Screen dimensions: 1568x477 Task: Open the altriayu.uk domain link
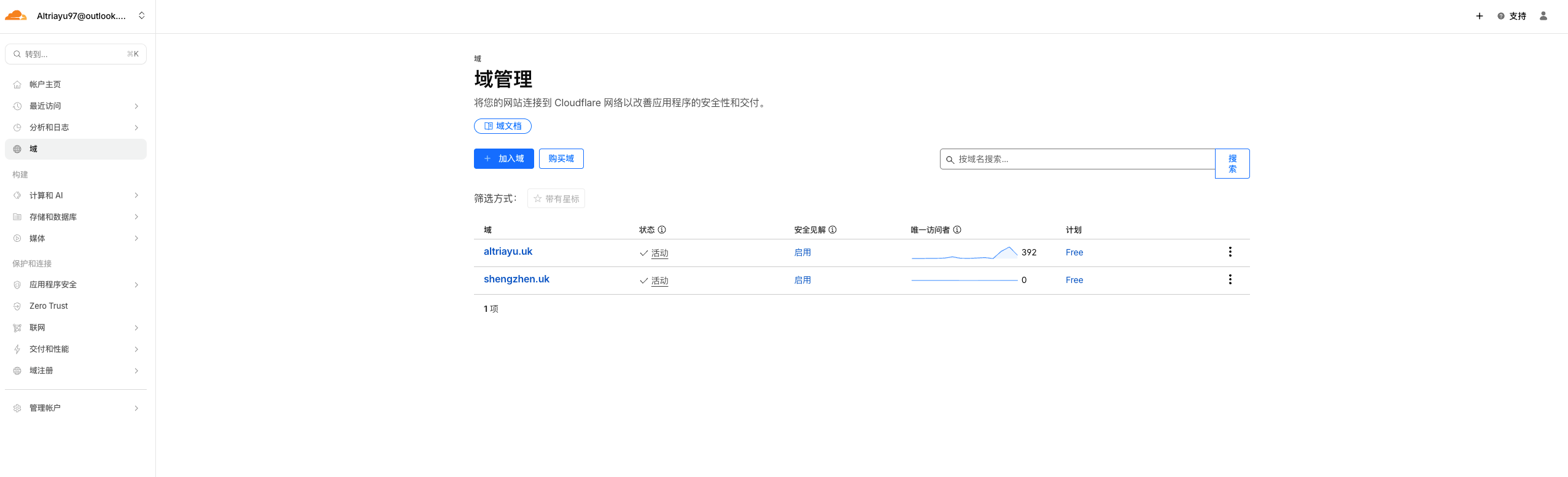coord(508,251)
